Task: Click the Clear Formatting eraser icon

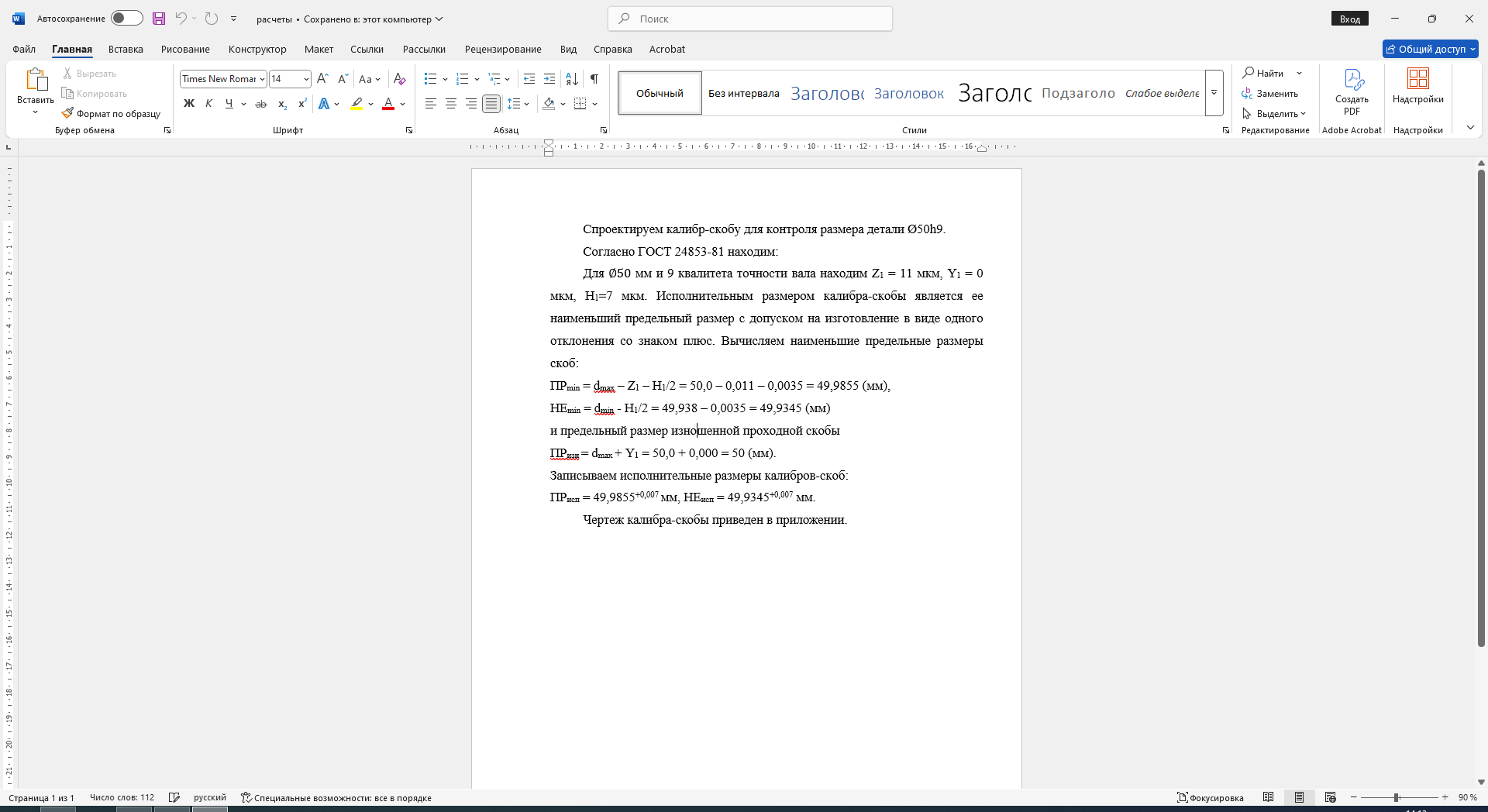Action: coord(400,79)
